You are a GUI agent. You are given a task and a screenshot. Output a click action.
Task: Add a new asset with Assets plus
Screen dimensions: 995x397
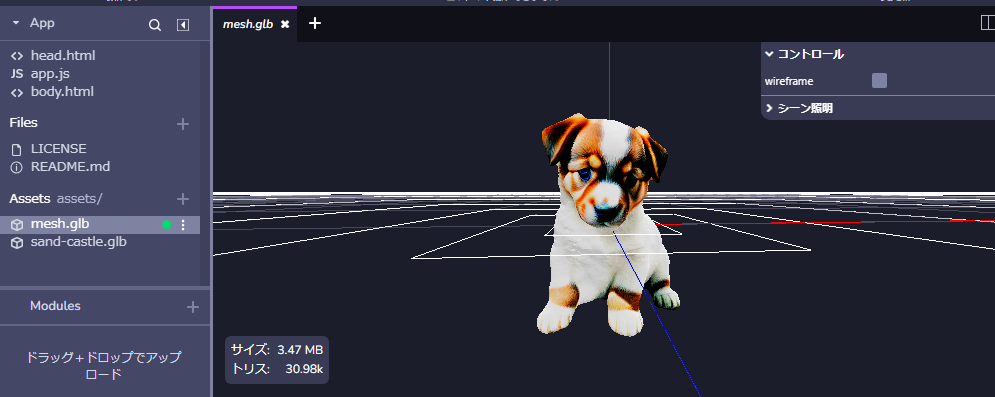click(x=183, y=199)
